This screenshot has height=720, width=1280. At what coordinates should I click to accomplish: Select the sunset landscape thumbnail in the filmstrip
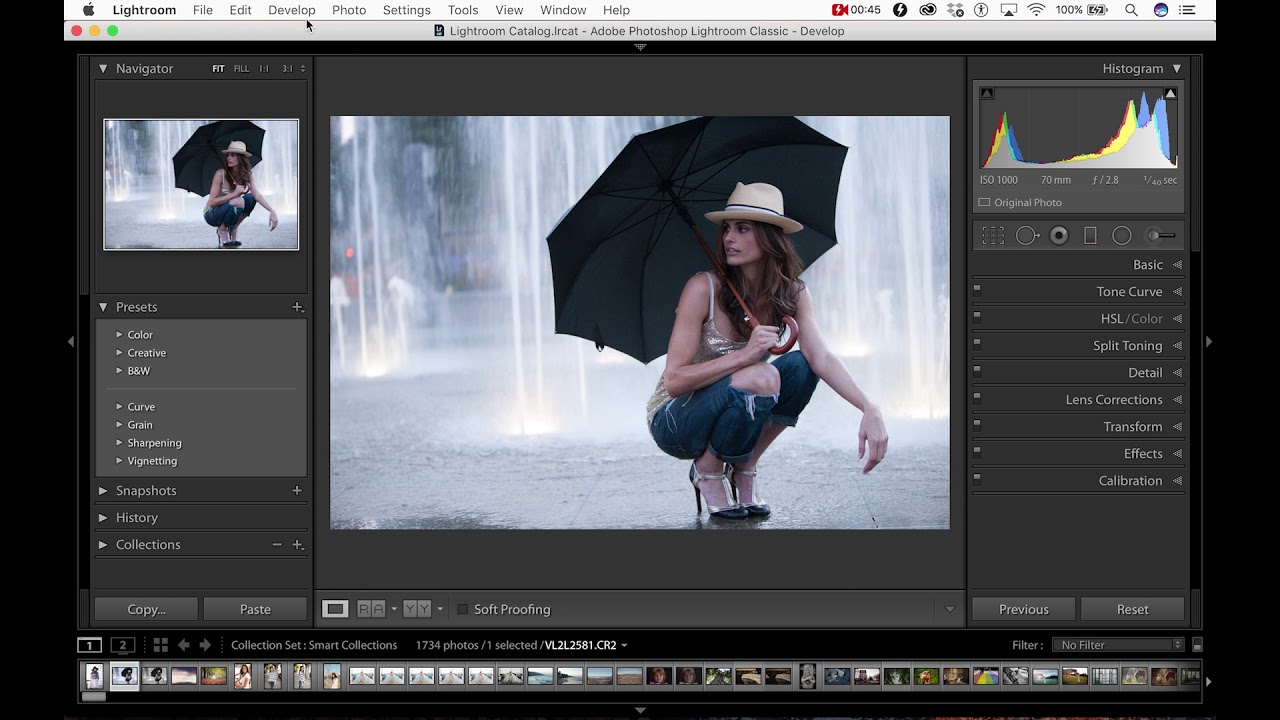184,677
